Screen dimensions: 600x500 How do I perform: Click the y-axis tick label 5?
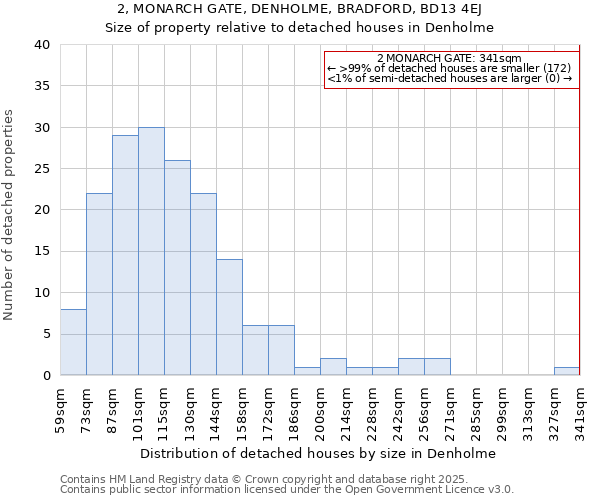point(47,334)
